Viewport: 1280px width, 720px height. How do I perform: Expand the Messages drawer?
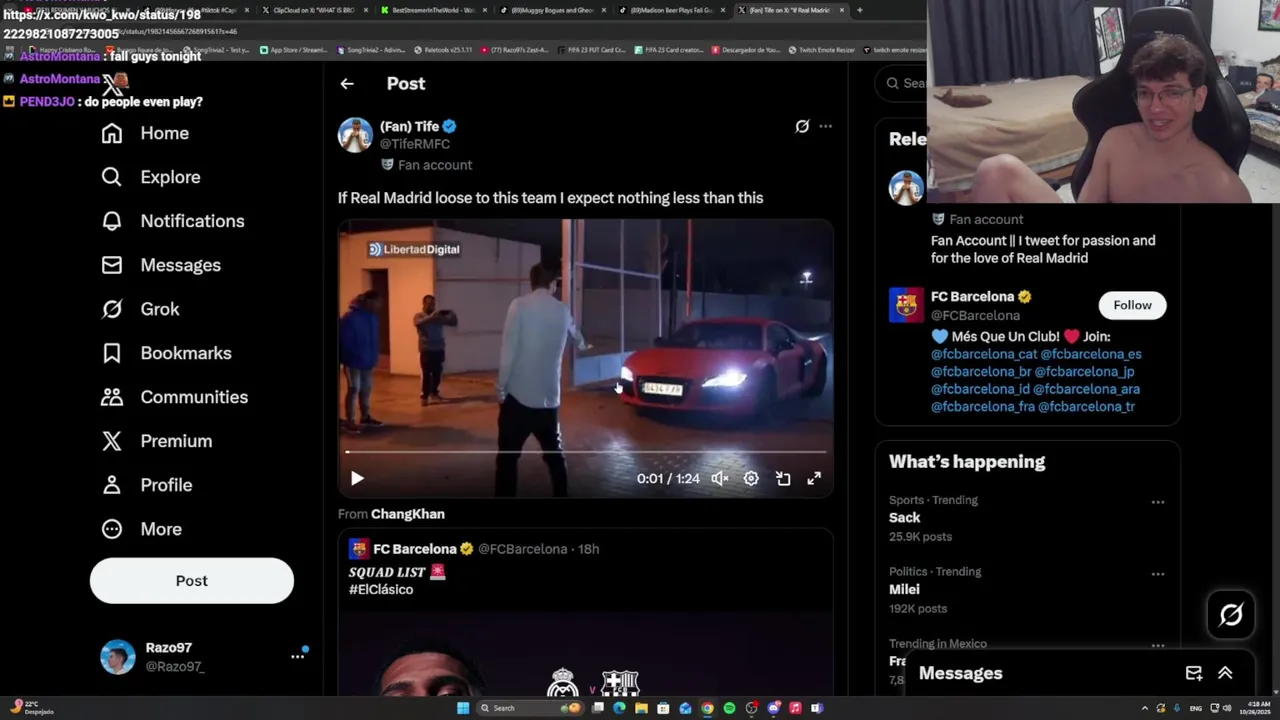tap(1225, 673)
